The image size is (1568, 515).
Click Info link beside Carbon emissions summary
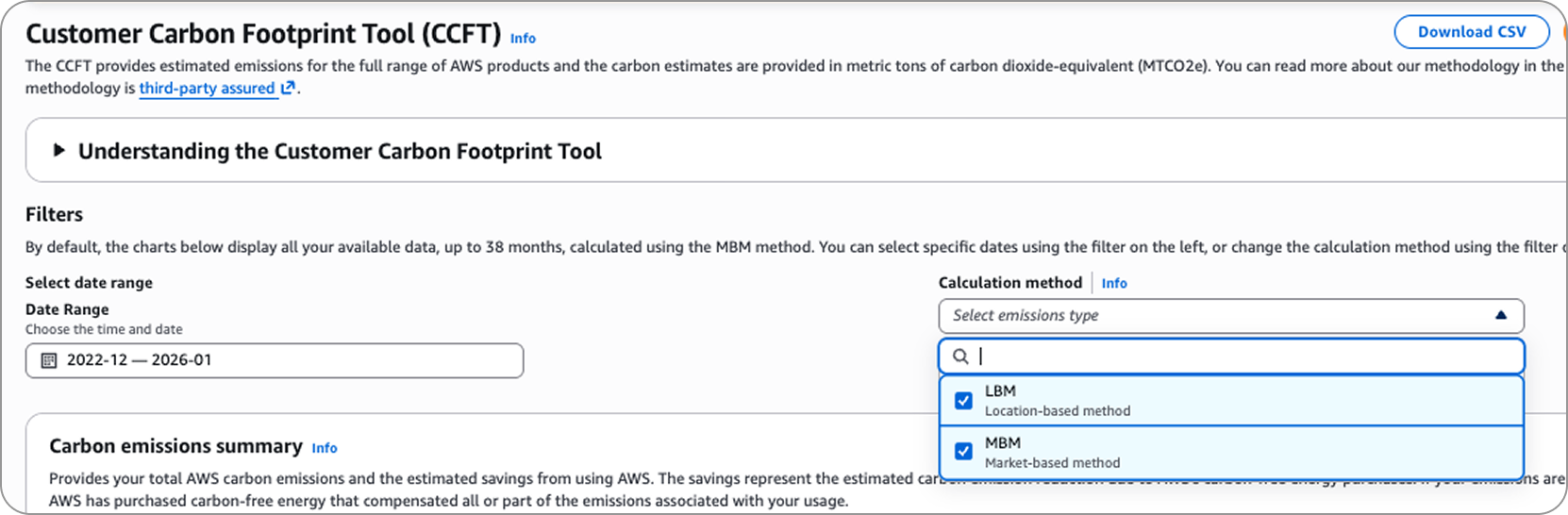325,448
